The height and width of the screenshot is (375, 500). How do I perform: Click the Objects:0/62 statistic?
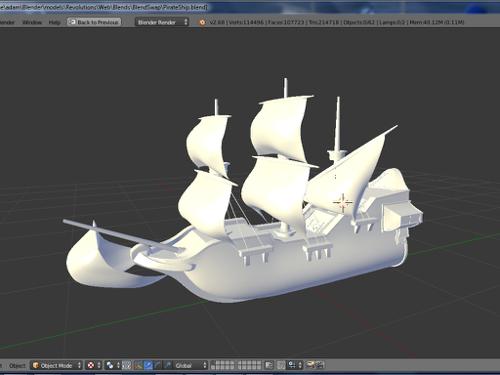click(x=359, y=22)
